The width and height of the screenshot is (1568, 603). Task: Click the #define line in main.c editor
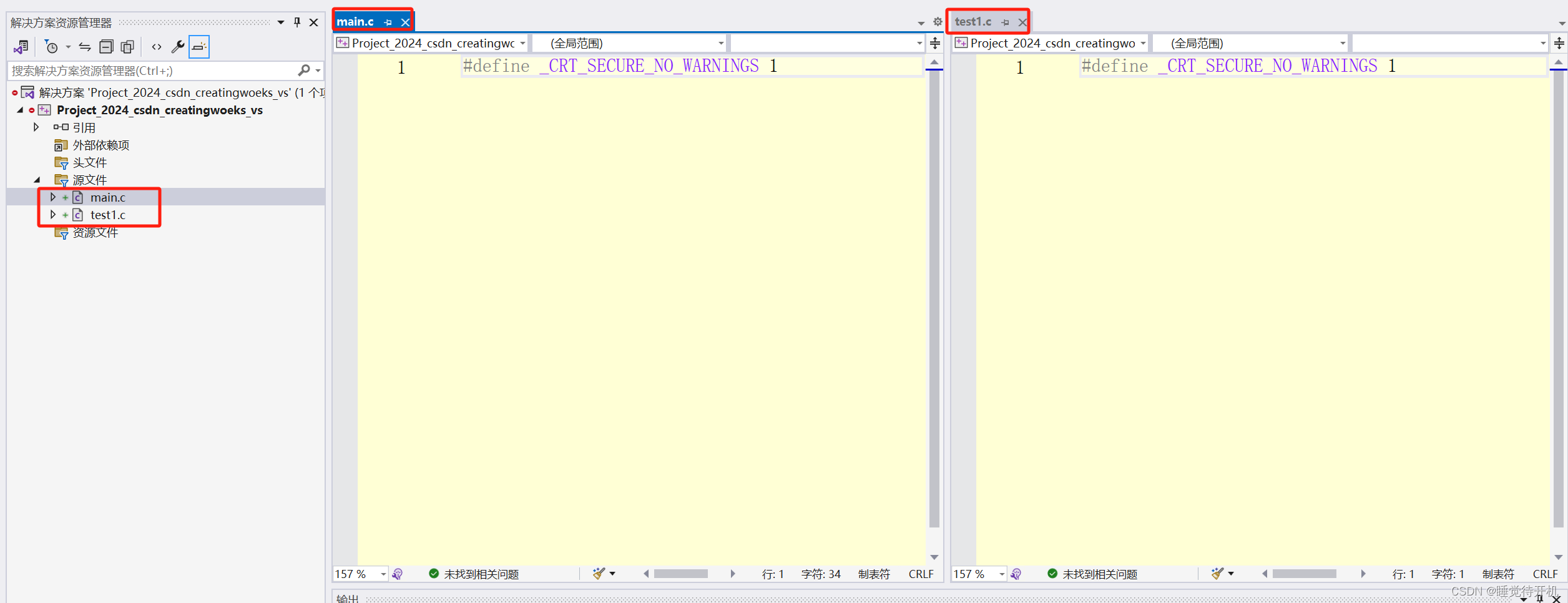click(x=620, y=66)
